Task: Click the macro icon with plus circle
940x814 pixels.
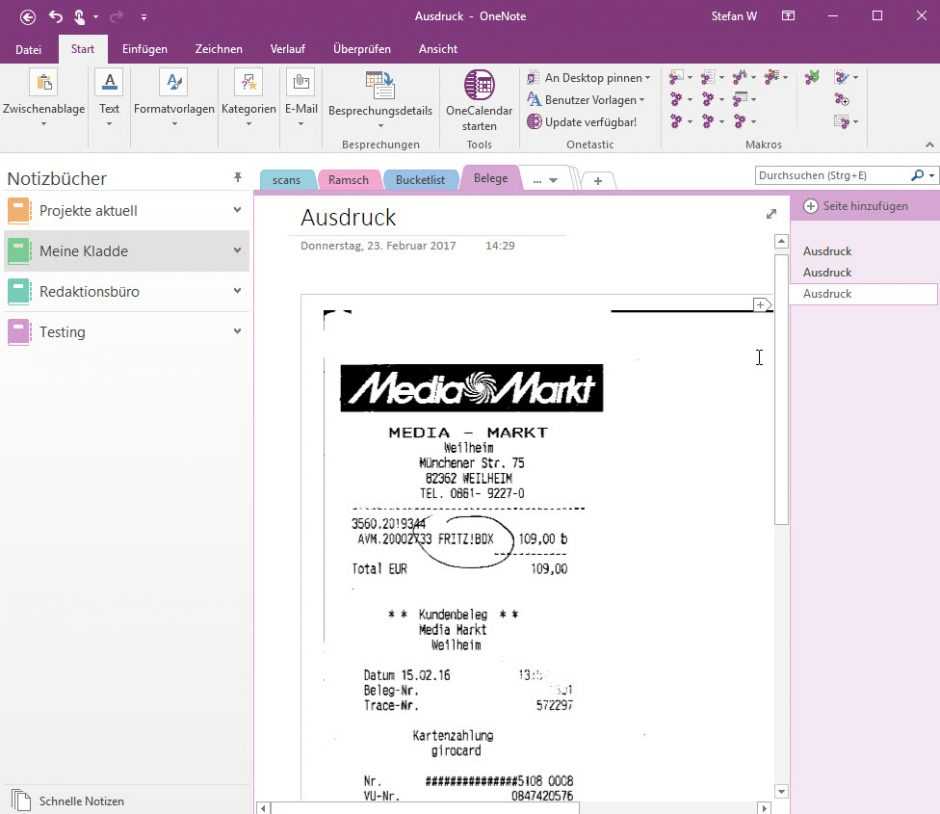Action: (842, 100)
